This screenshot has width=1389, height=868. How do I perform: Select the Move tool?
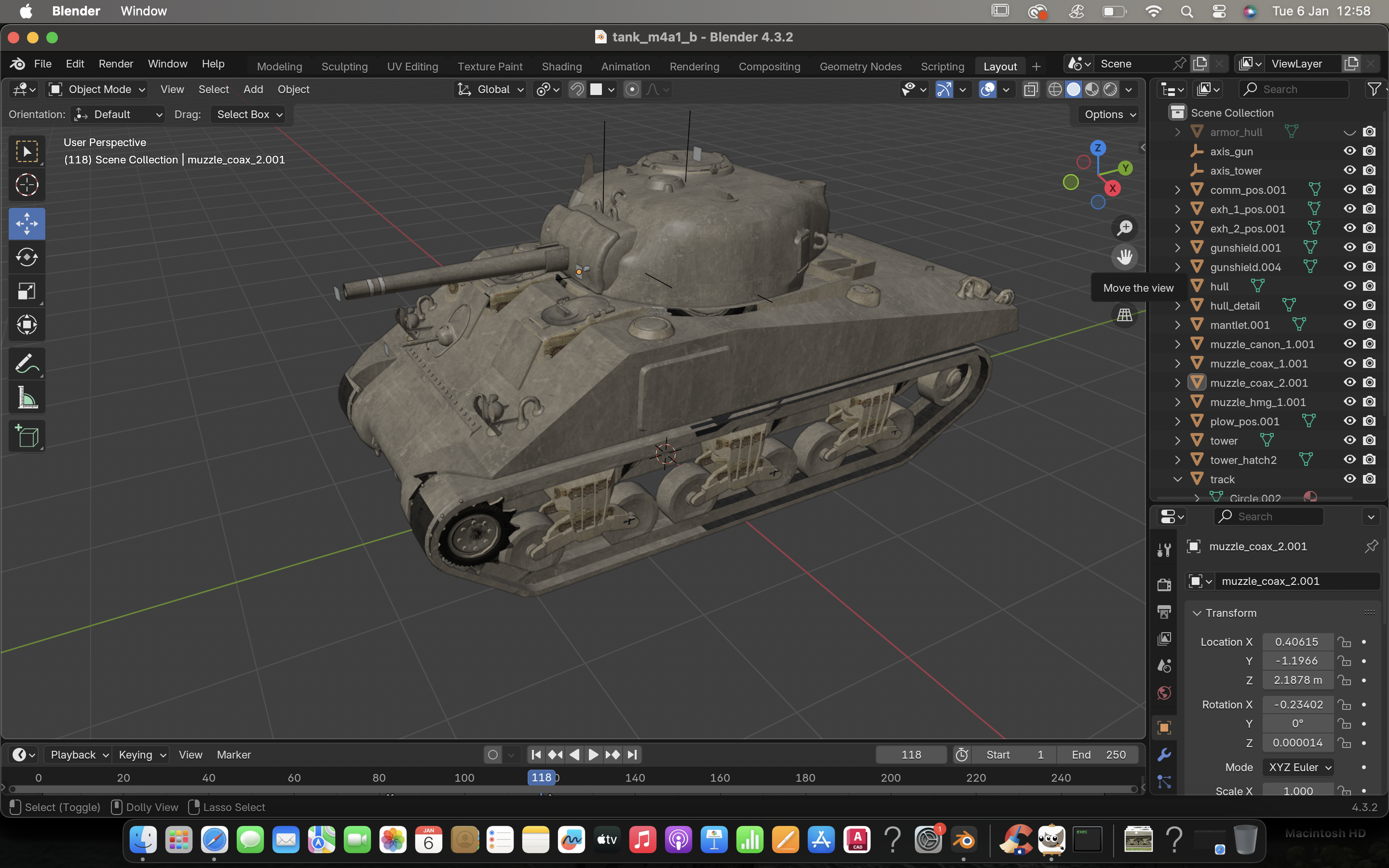tap(27, 223)
